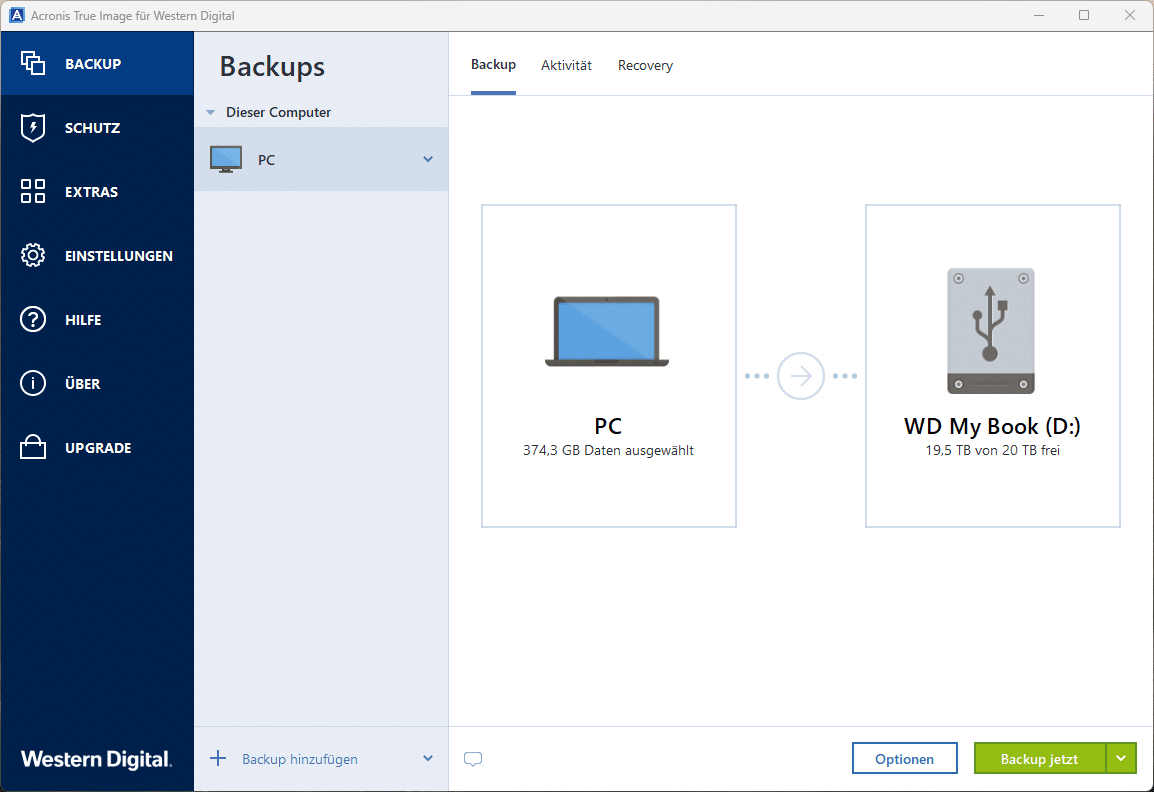Viewport: 1154px width, 792px height.
Task: Expand the PC backup chevron menu
Action: (428, 159)
